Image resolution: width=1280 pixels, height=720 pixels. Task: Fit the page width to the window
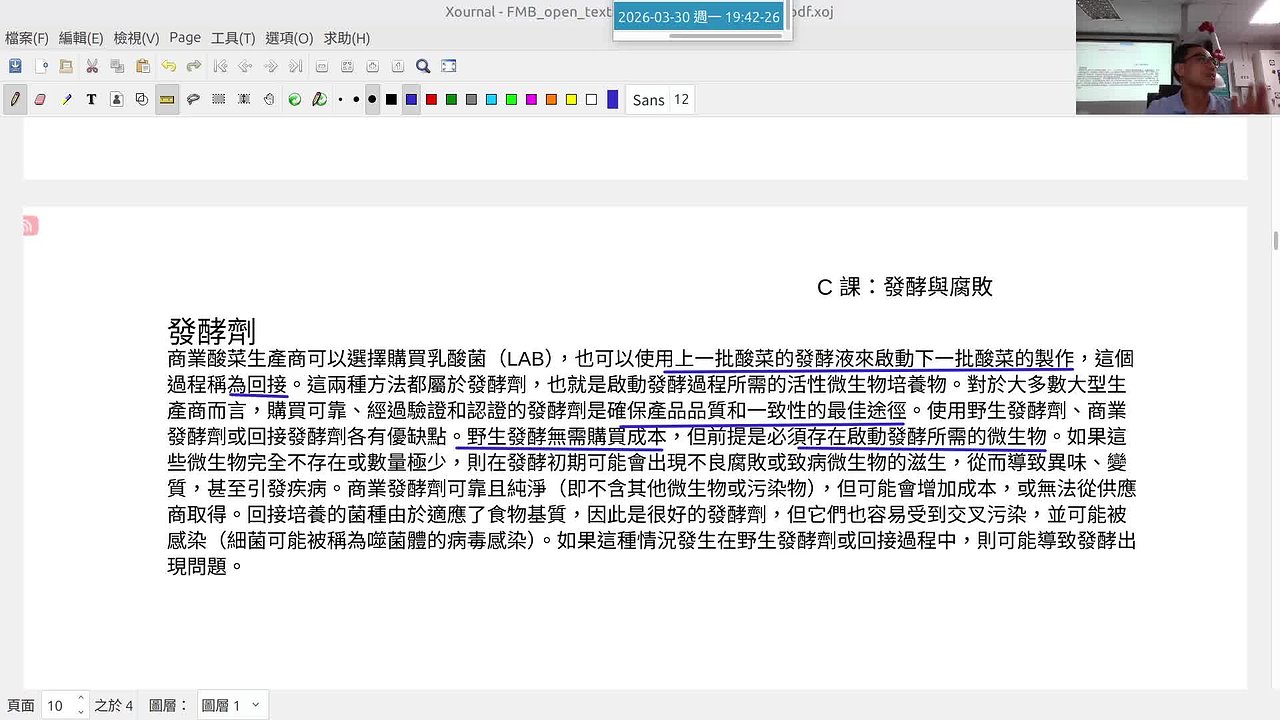pyautogui.click(x=347, y=66)
